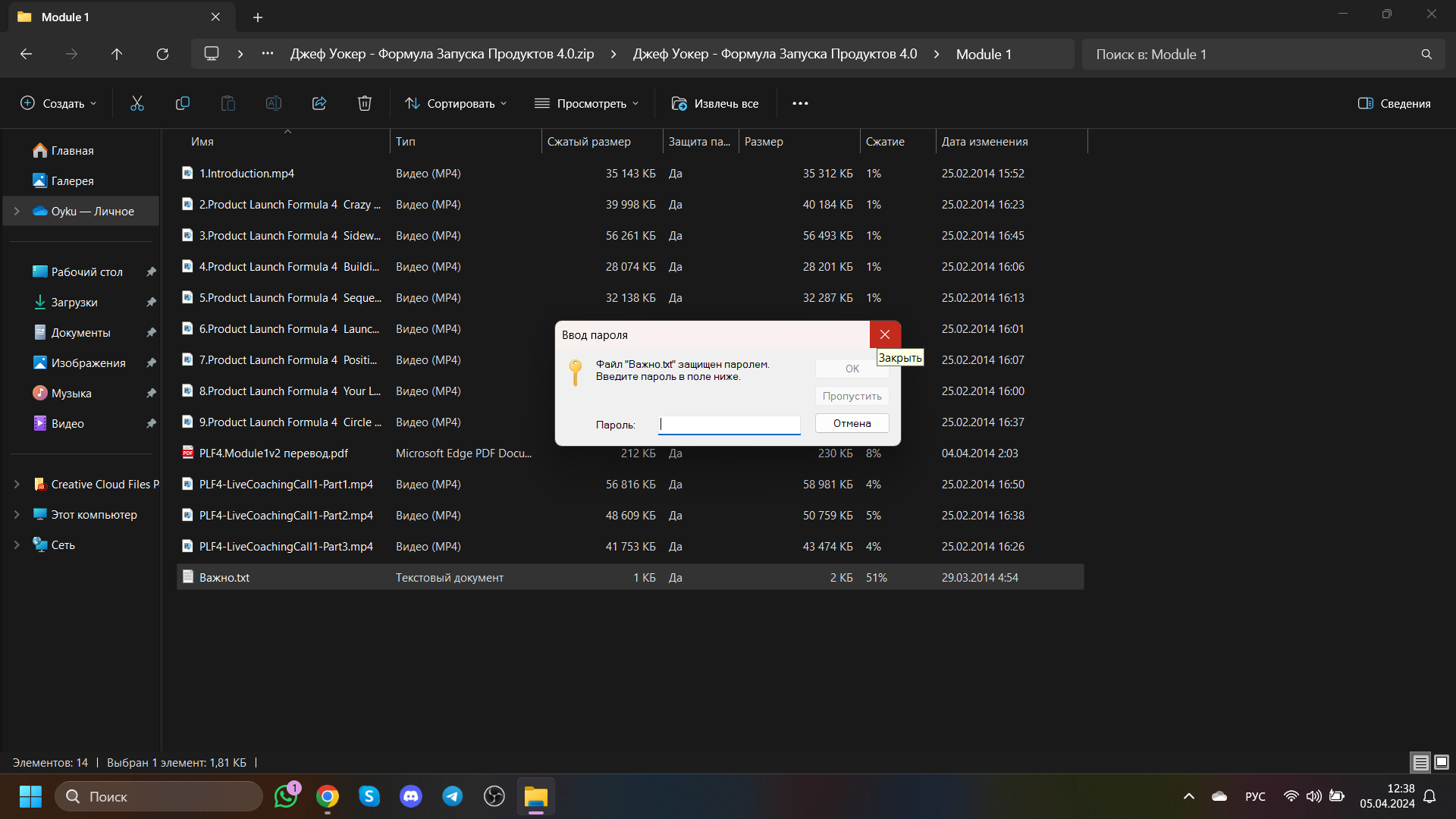Open Документы folder in sidebar

click(80, 333)
